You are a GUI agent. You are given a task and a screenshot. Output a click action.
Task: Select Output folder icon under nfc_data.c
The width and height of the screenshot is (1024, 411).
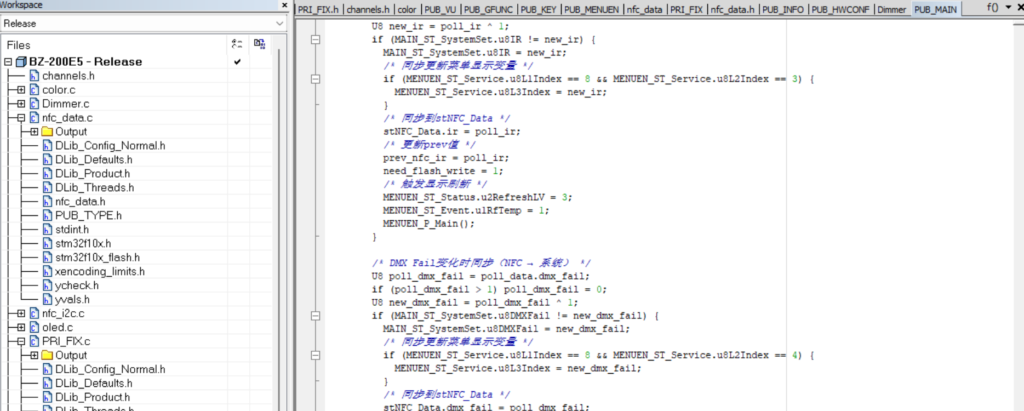click(47, 131)
